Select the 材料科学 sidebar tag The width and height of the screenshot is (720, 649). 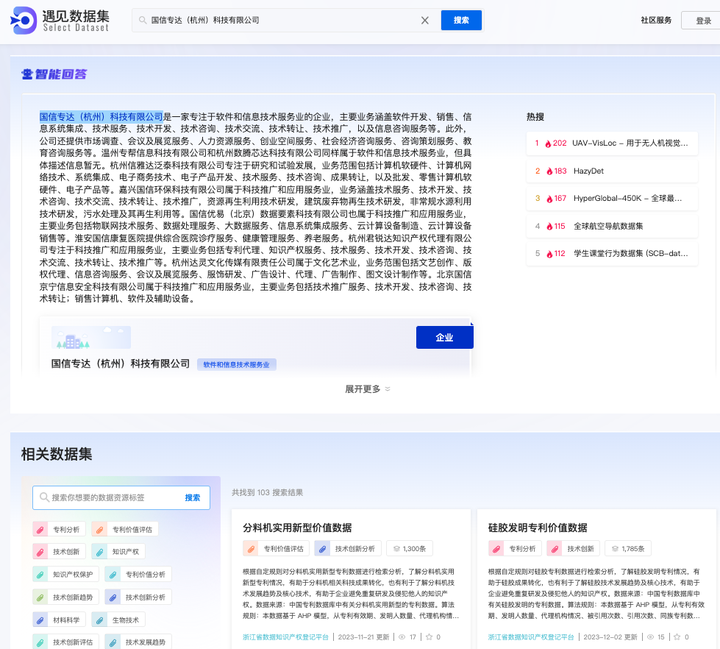pos(59,620)
